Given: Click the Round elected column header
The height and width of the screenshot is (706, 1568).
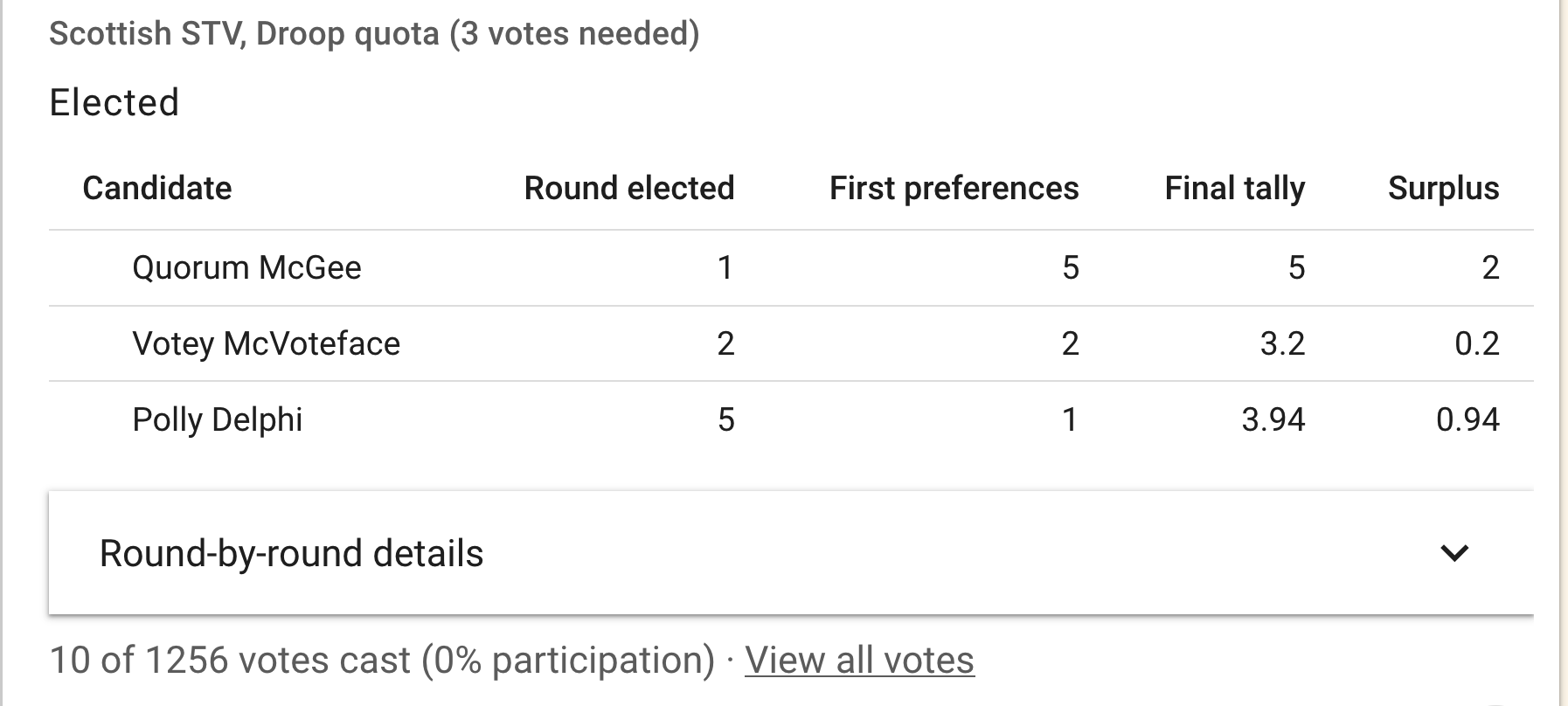Looking at the screenshot, I should tap(629, 188).
